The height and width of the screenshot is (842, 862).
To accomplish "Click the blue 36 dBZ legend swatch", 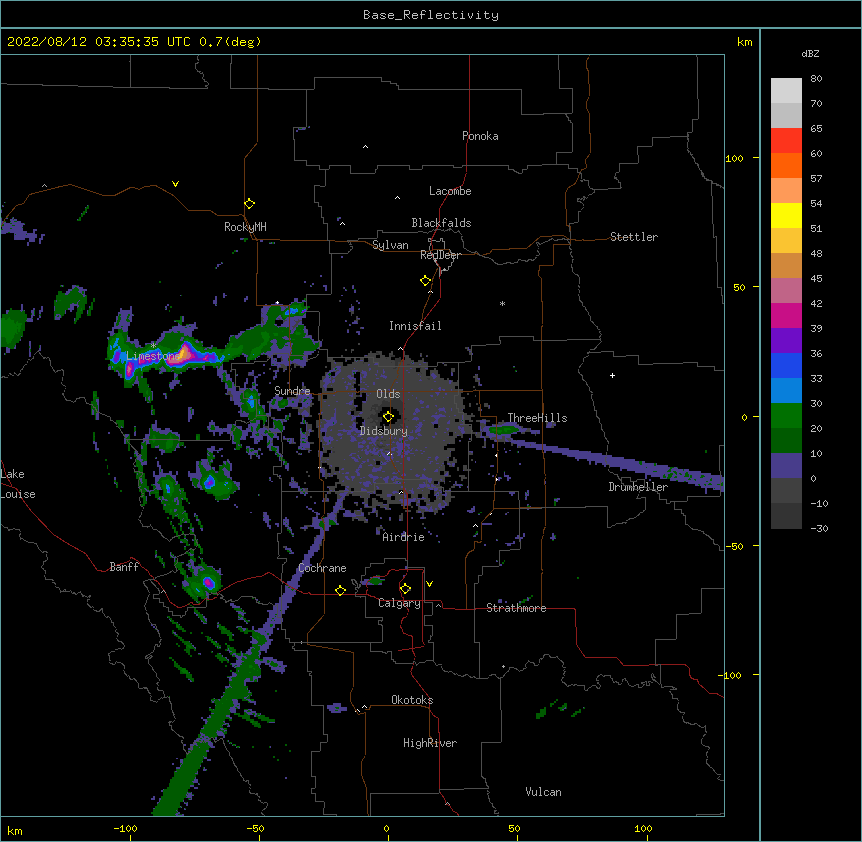I will tap(786, 365).
